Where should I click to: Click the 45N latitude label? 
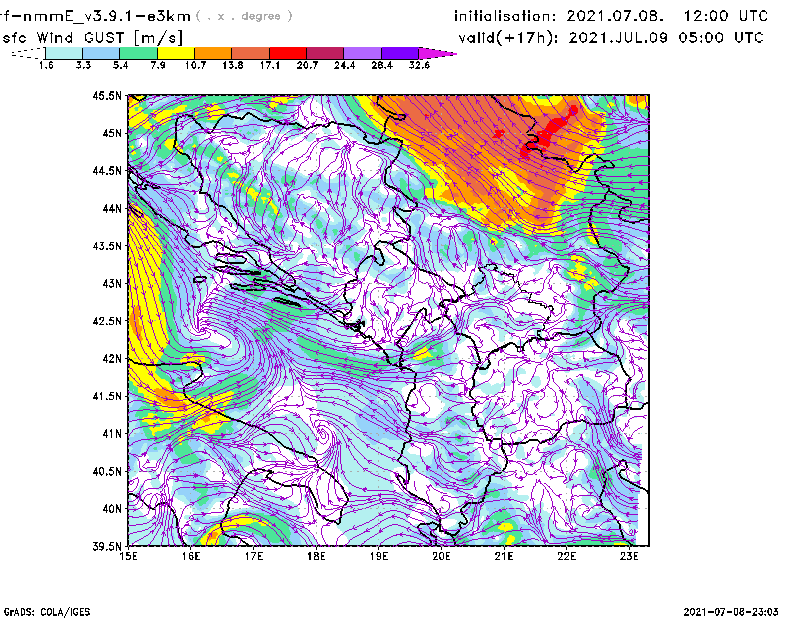112,133
